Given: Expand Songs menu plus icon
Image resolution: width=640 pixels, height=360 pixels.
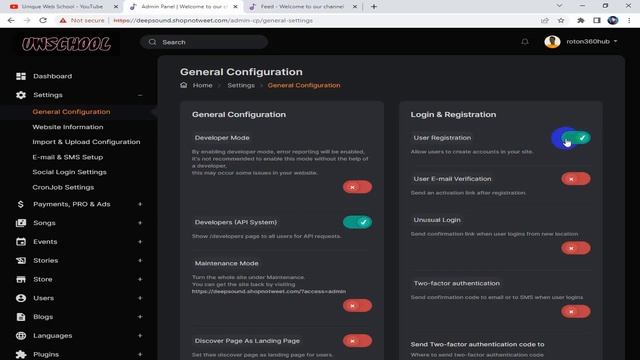Looking at the screenshot, I should click(140, 223).
